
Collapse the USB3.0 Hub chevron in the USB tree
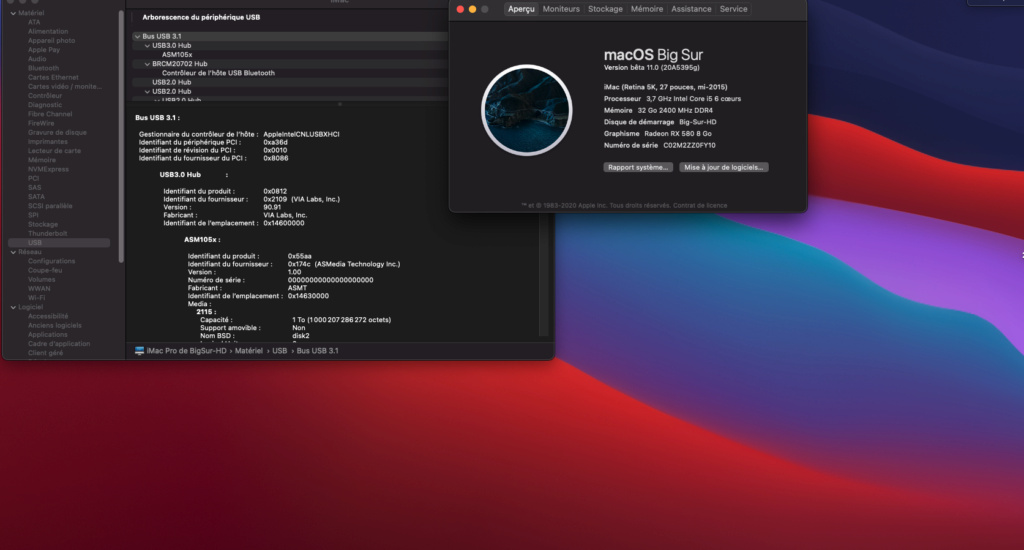tap(147, 46)
